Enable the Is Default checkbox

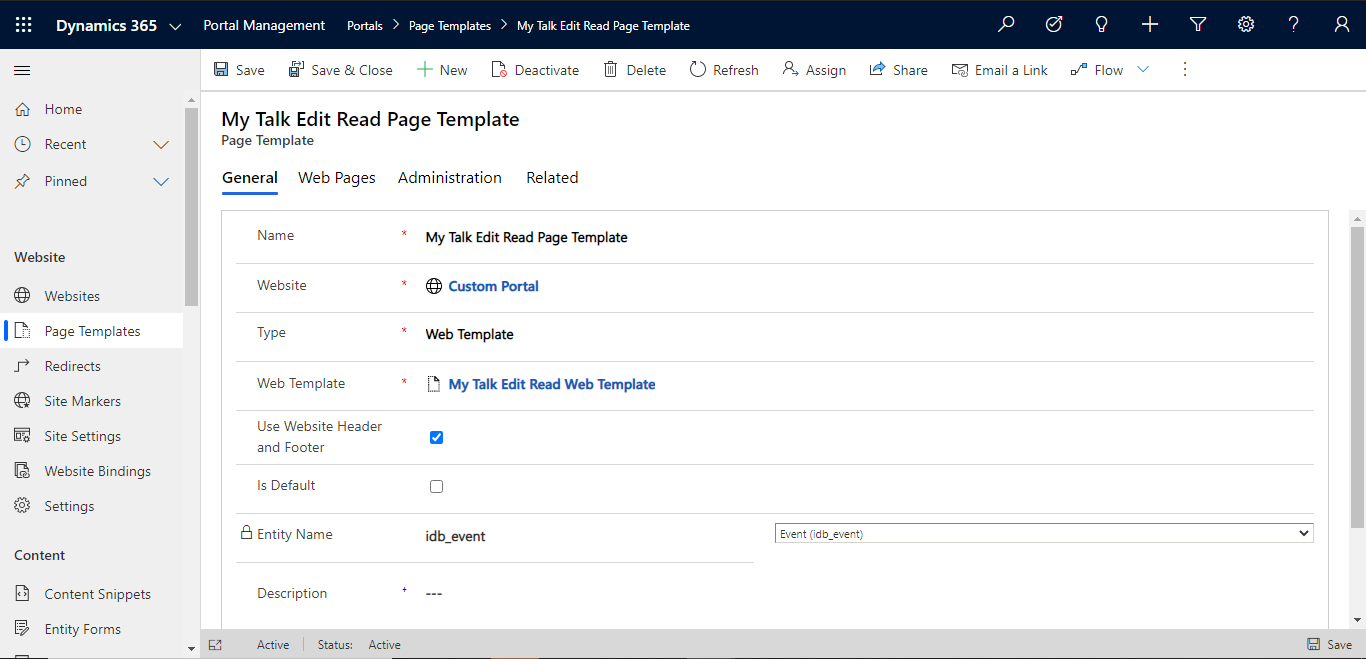click(x=436, y=486)
